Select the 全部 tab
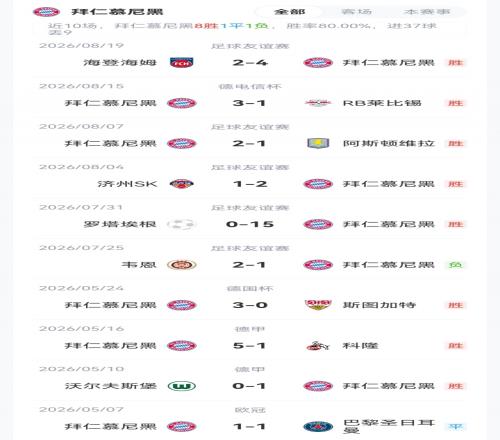500x440 pixels. pos(289,12)
